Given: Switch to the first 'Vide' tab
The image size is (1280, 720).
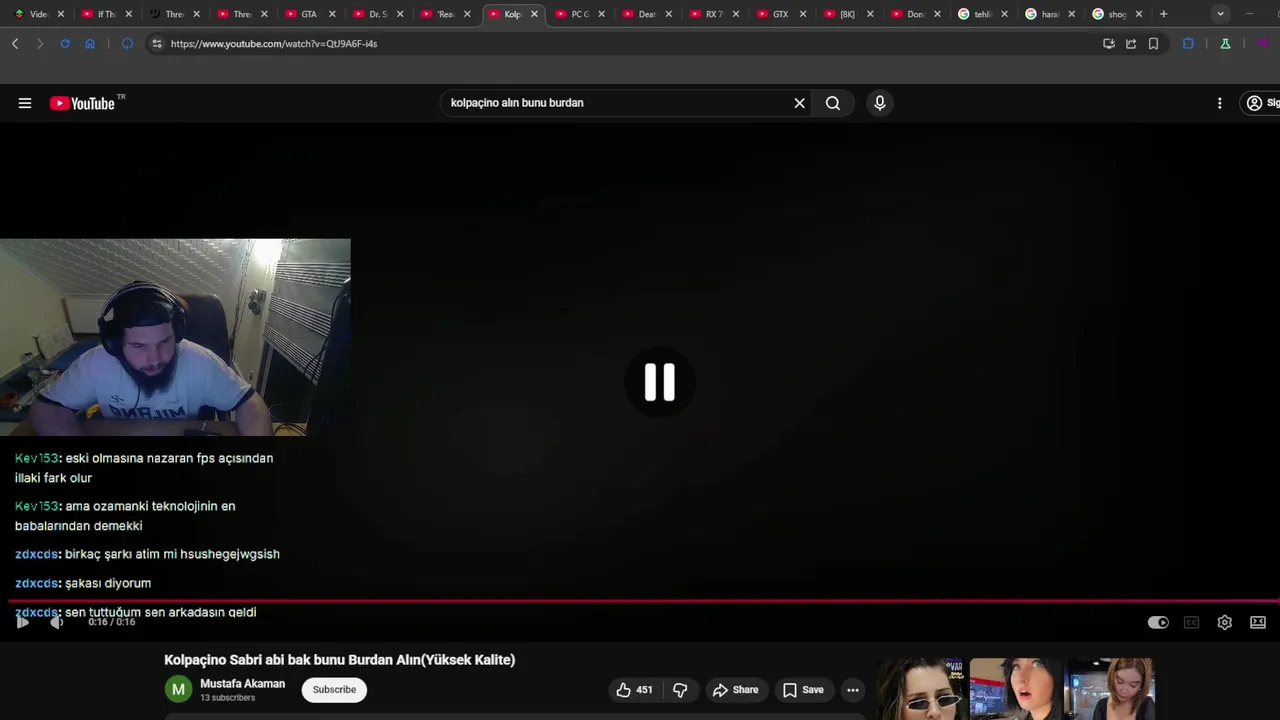Looking at the screenshot, I should tap(38, 14).
